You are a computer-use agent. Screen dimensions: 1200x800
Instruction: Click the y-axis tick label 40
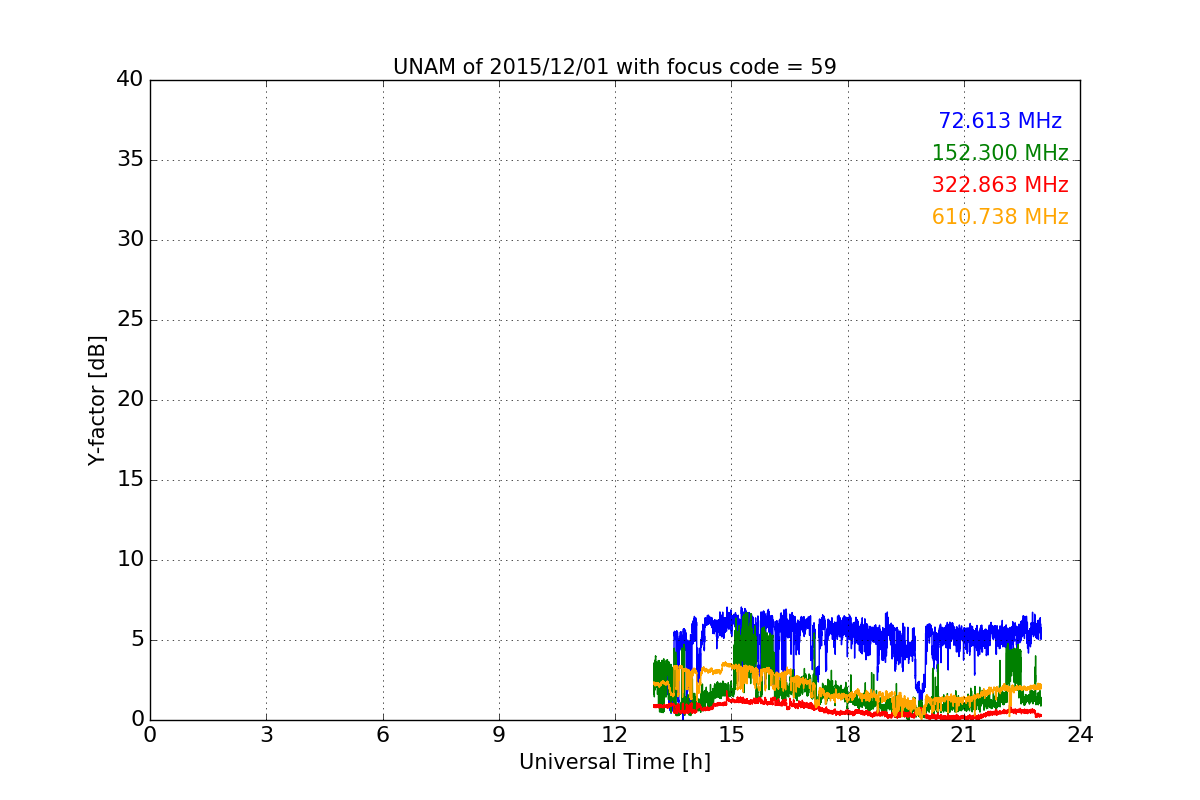[130, 80]
